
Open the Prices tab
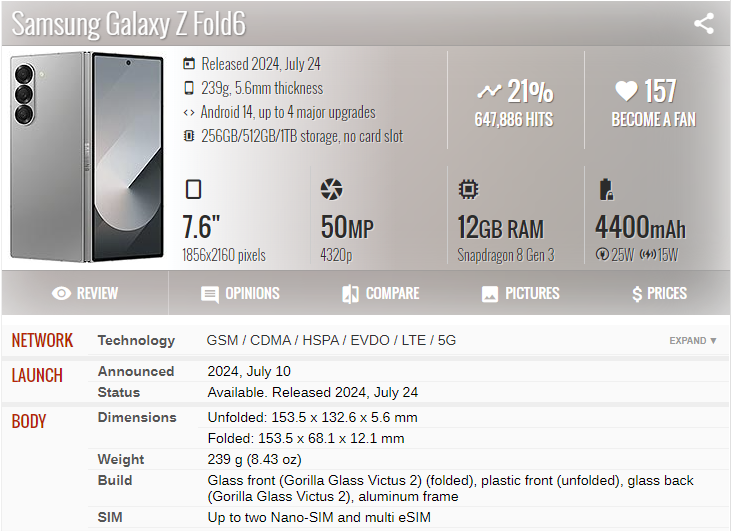tap(659, 293)
